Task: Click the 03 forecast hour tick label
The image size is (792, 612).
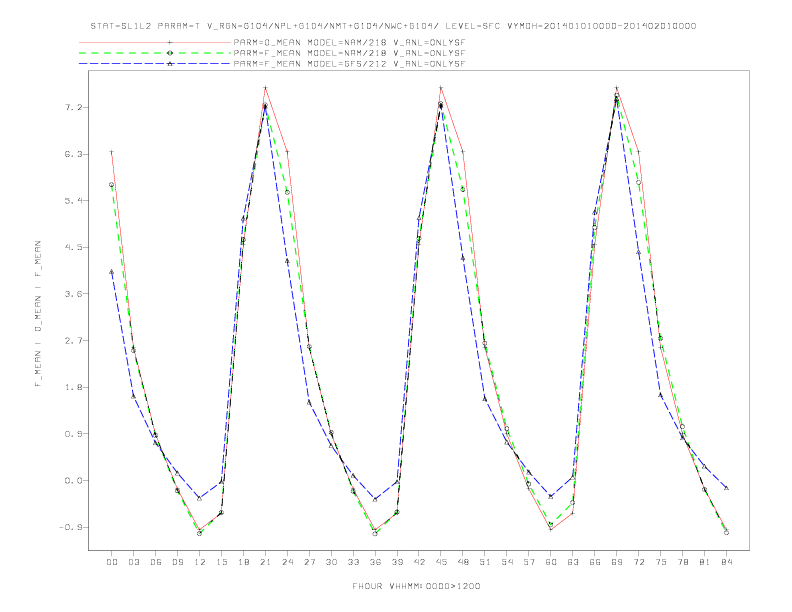Action: pos(133,562)
